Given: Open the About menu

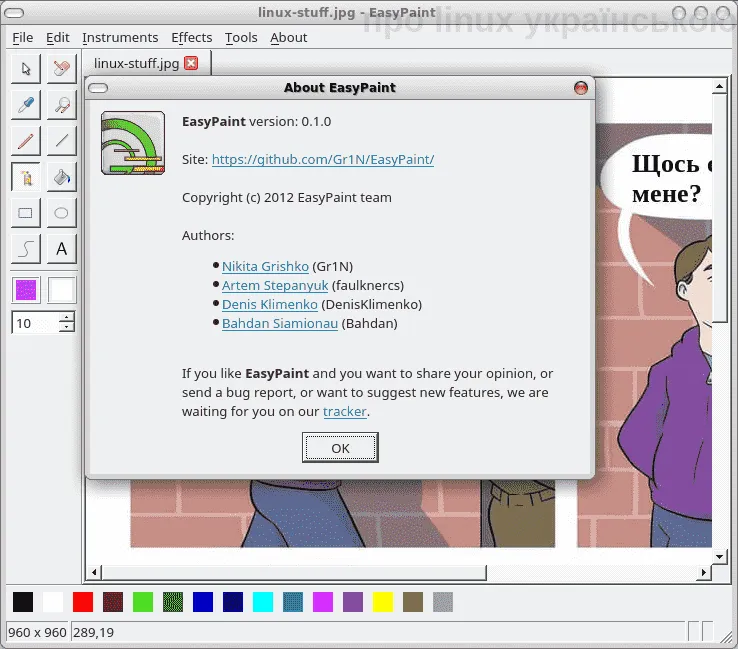Looking at the screenshot, I should point(289,38).
